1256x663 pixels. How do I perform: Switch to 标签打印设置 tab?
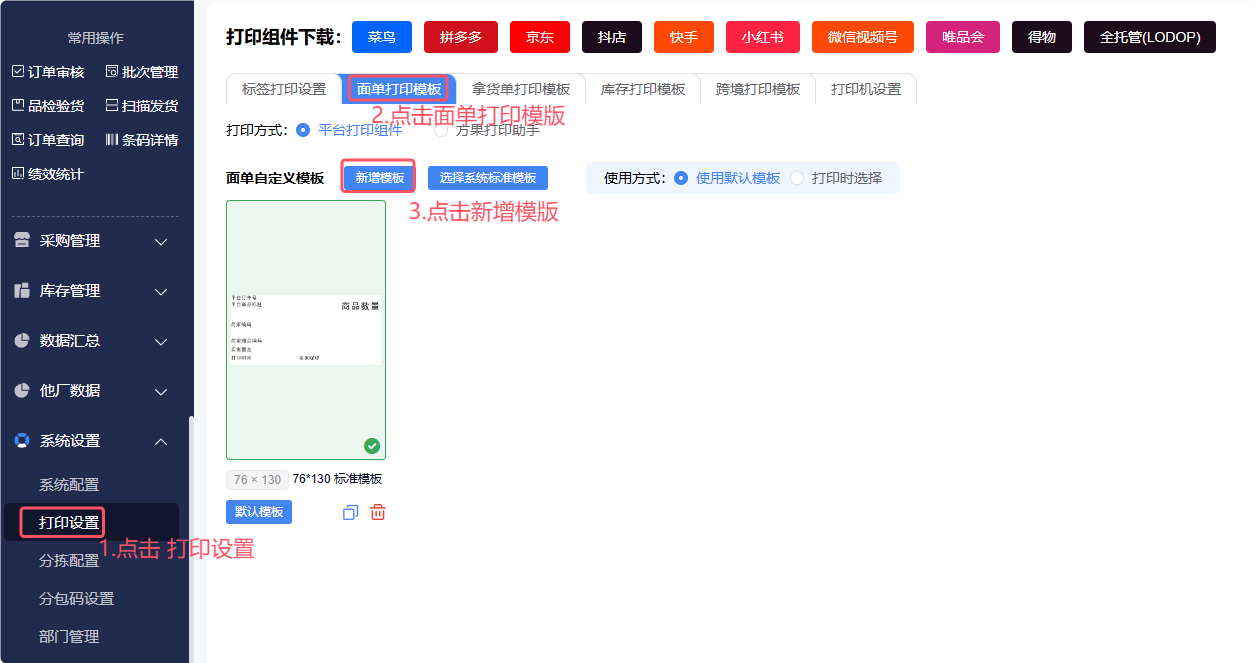(284, 89)
